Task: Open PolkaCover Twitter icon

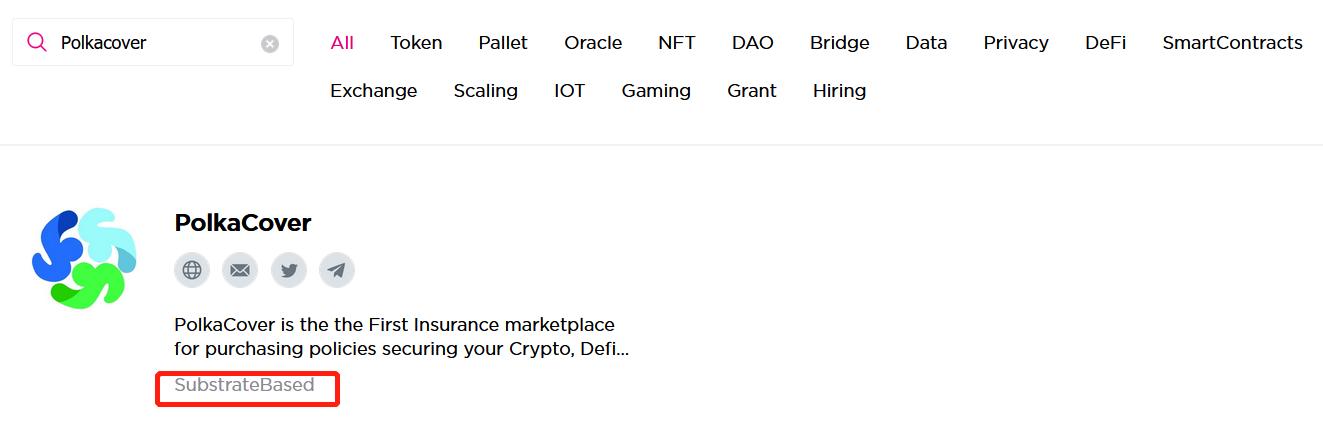Action: 289,270
